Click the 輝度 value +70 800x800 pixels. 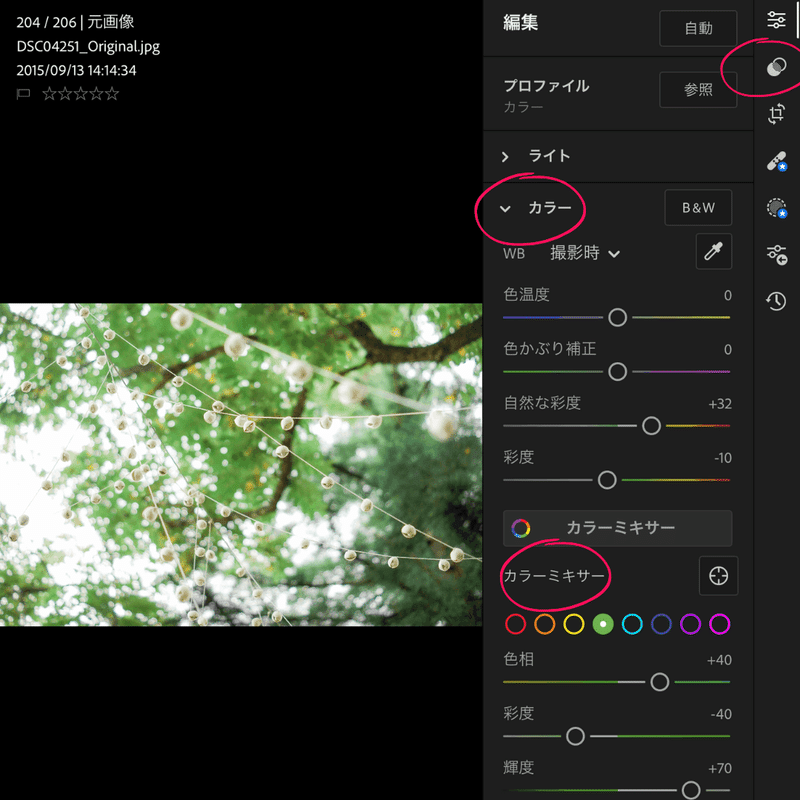720,768
